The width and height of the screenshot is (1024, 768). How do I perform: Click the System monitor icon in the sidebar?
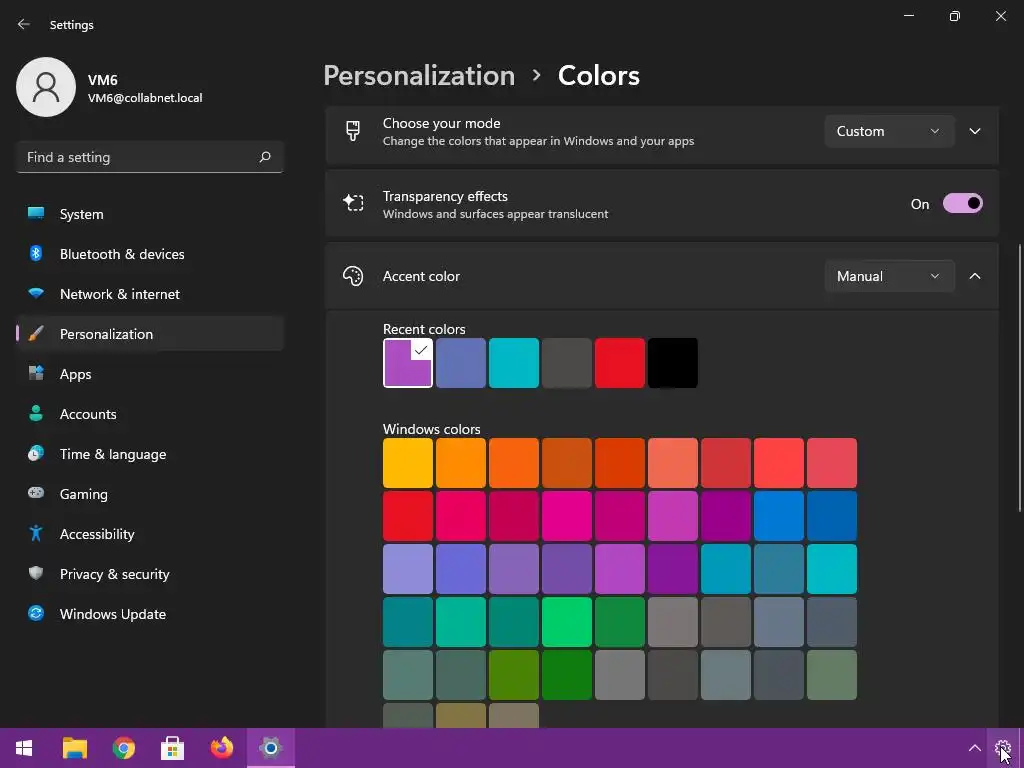(x=36, y=214)
